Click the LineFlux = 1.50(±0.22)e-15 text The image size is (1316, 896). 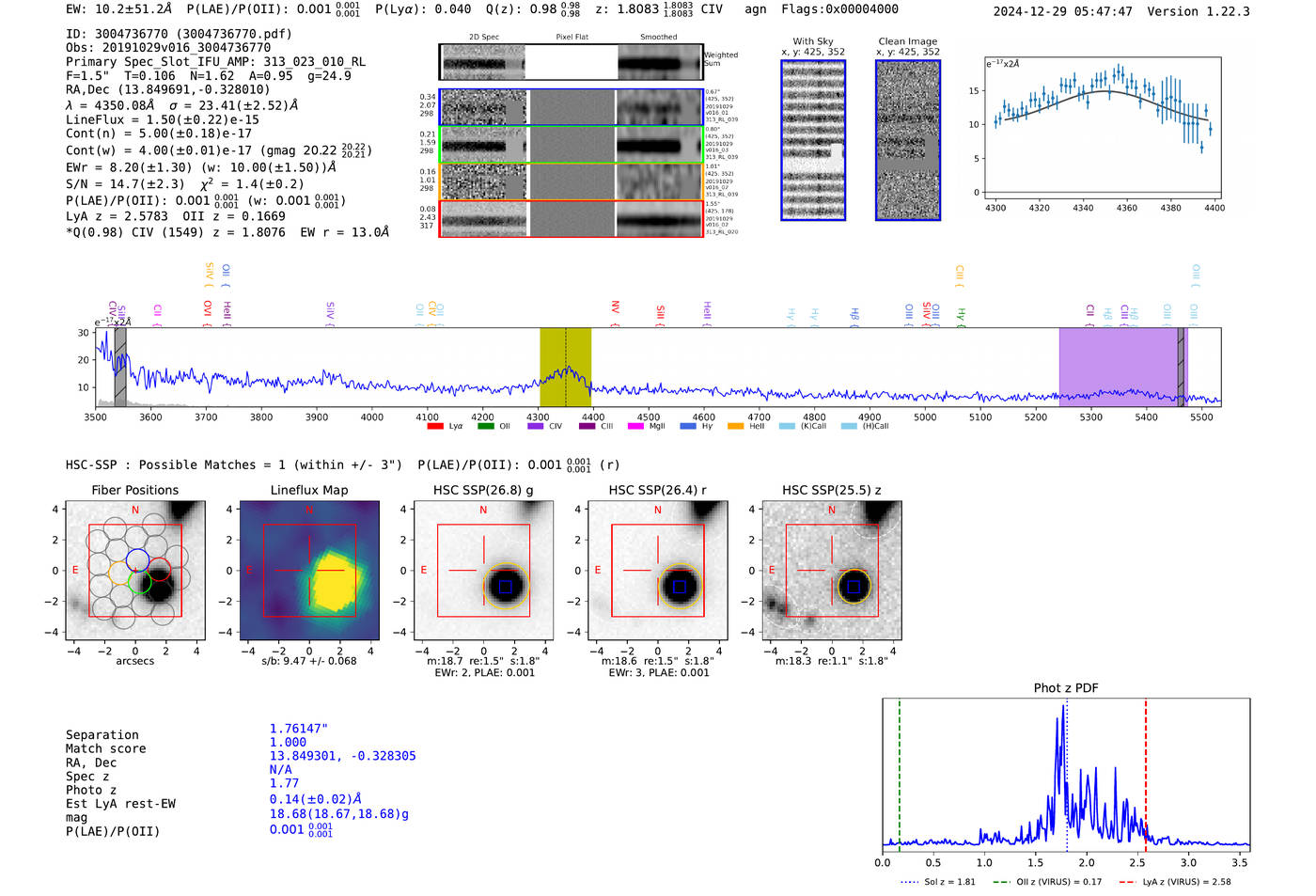click(162, 119)
